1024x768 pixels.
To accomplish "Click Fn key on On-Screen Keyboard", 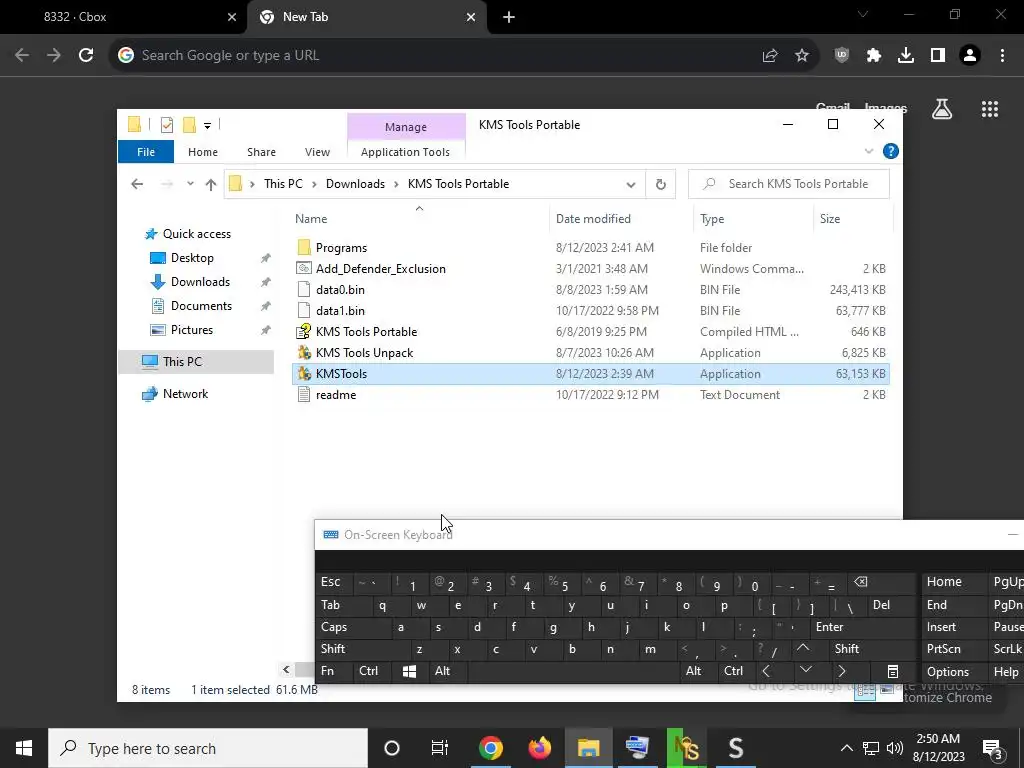I will click(334, 671).
